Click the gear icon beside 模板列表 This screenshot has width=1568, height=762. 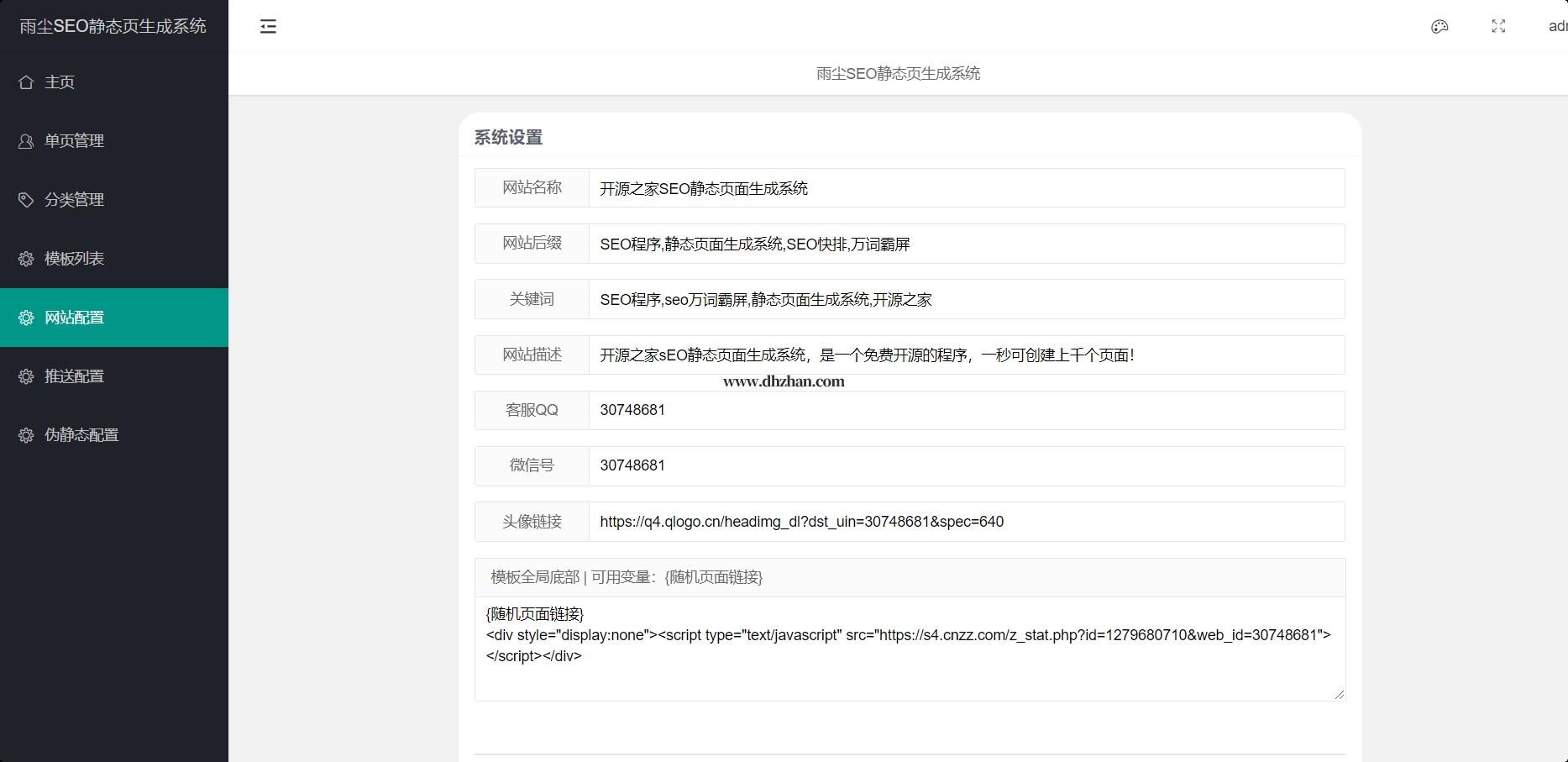pos(26,259)
